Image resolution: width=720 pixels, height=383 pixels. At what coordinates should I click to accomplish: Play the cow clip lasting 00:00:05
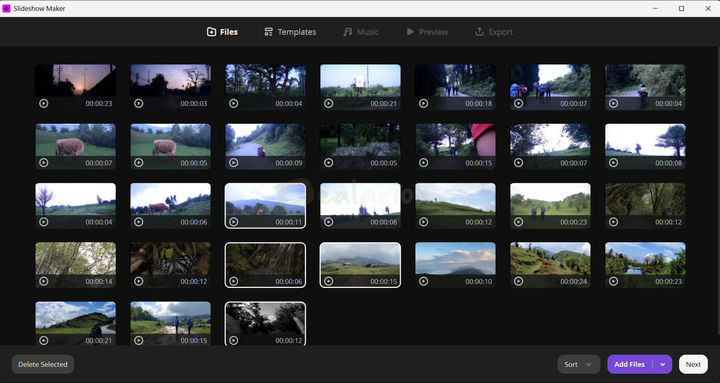[x=139, y=163]
